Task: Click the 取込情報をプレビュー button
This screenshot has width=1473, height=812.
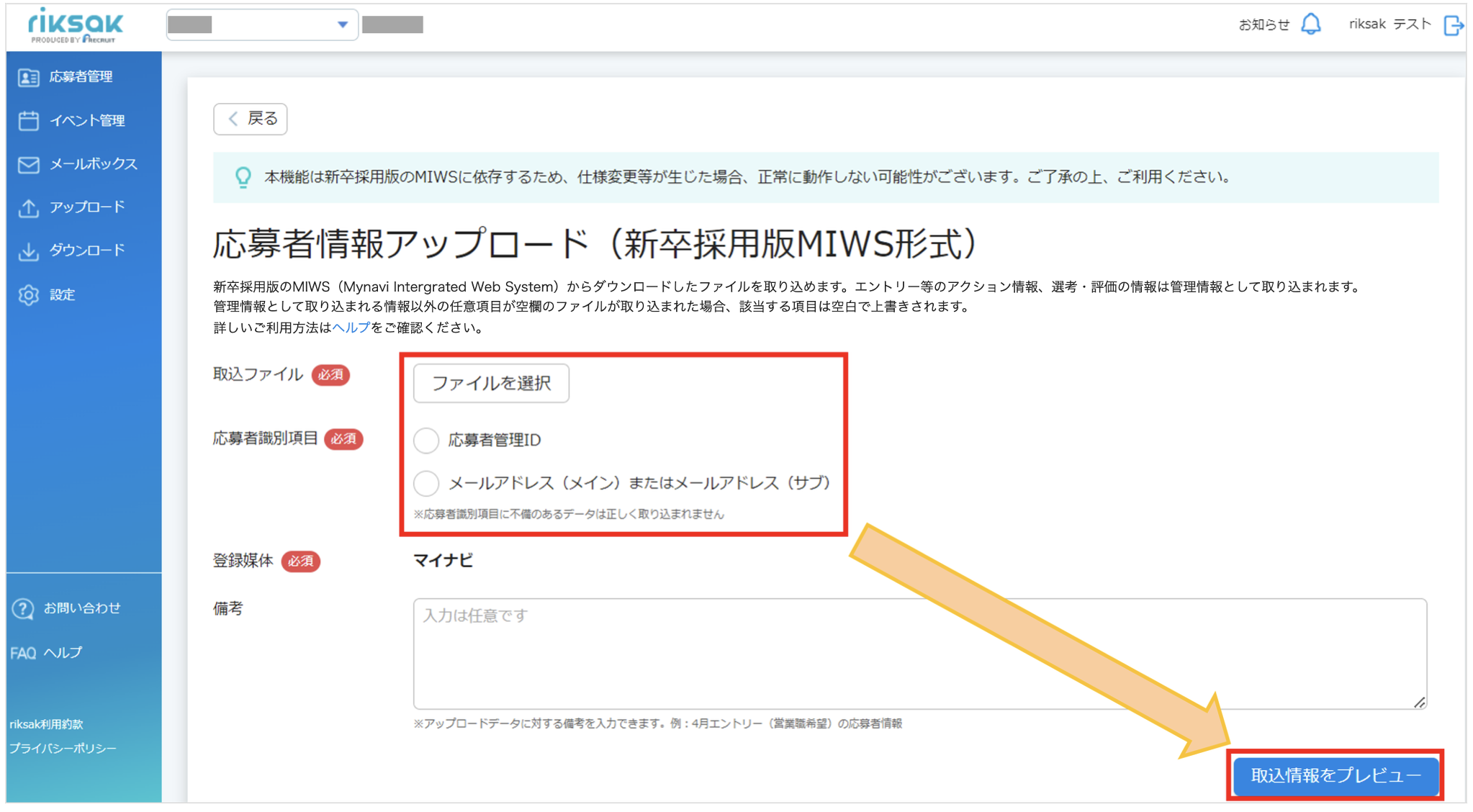Action: pyautogui.click(x=1335, y=775)
